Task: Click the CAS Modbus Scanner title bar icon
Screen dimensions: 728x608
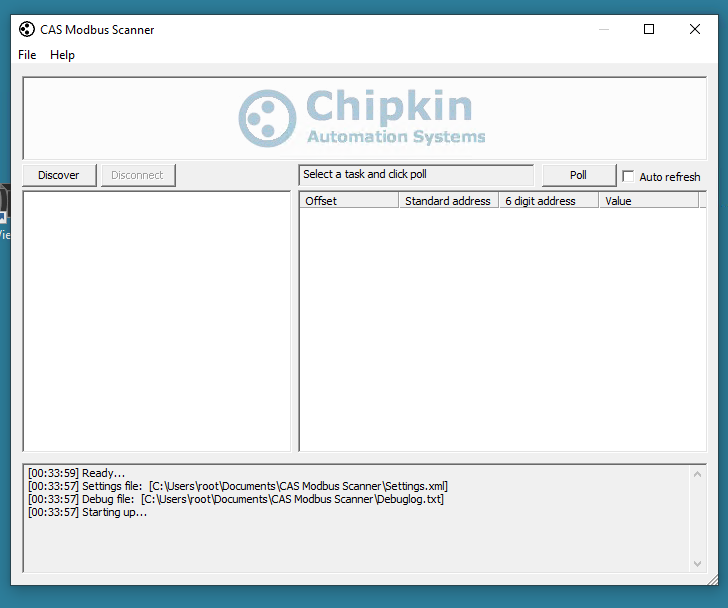Action: 27,29
